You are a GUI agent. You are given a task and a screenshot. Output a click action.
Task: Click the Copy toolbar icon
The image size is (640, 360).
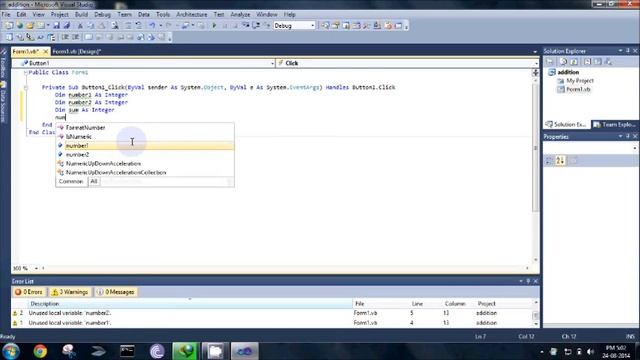tap(91, 26)
